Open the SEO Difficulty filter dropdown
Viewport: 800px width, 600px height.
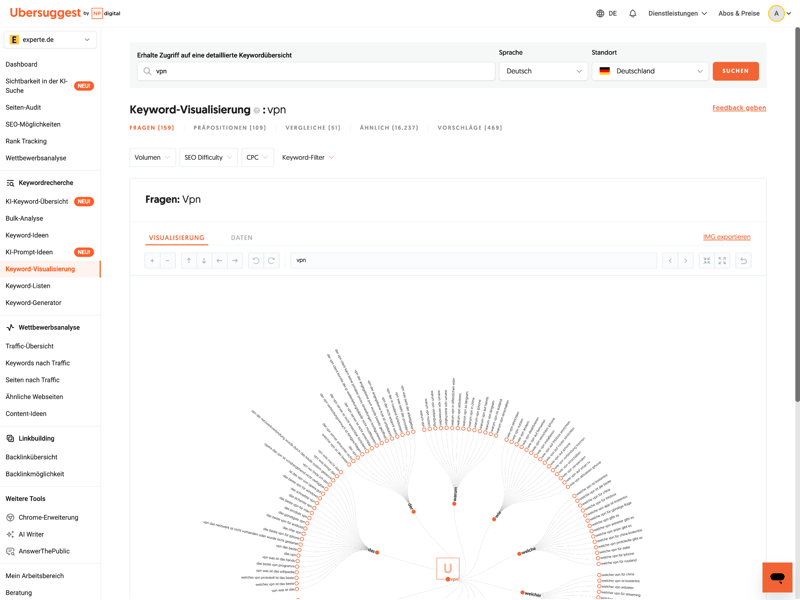pyautogui.click(x=208, y=157)
